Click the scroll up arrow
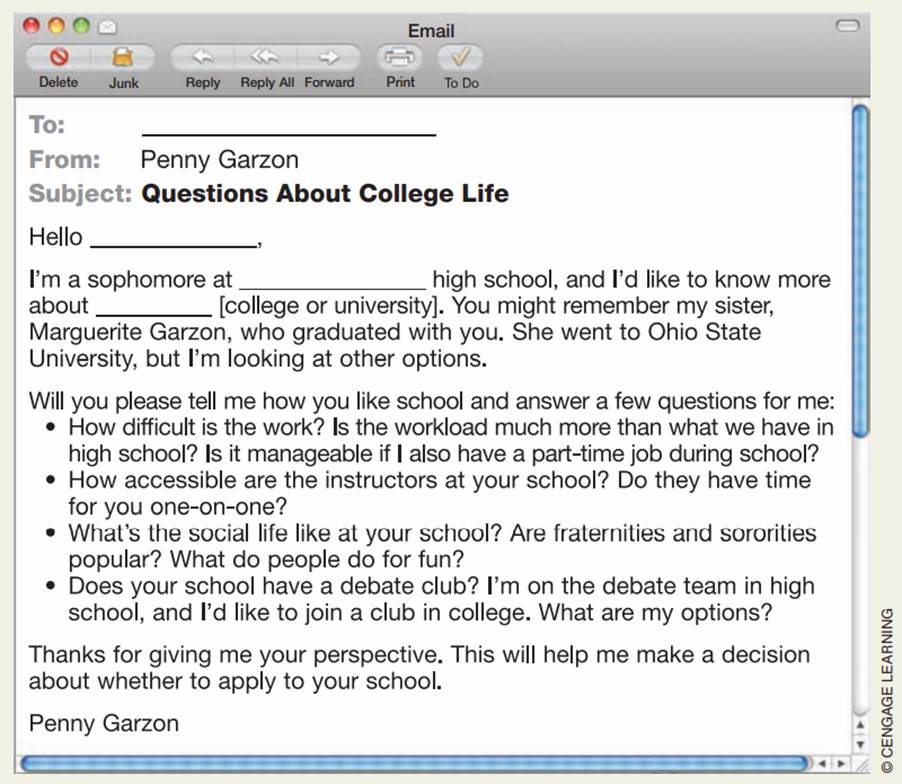The image size is (902, 784). pyautogui.click(x=859, y=724)
